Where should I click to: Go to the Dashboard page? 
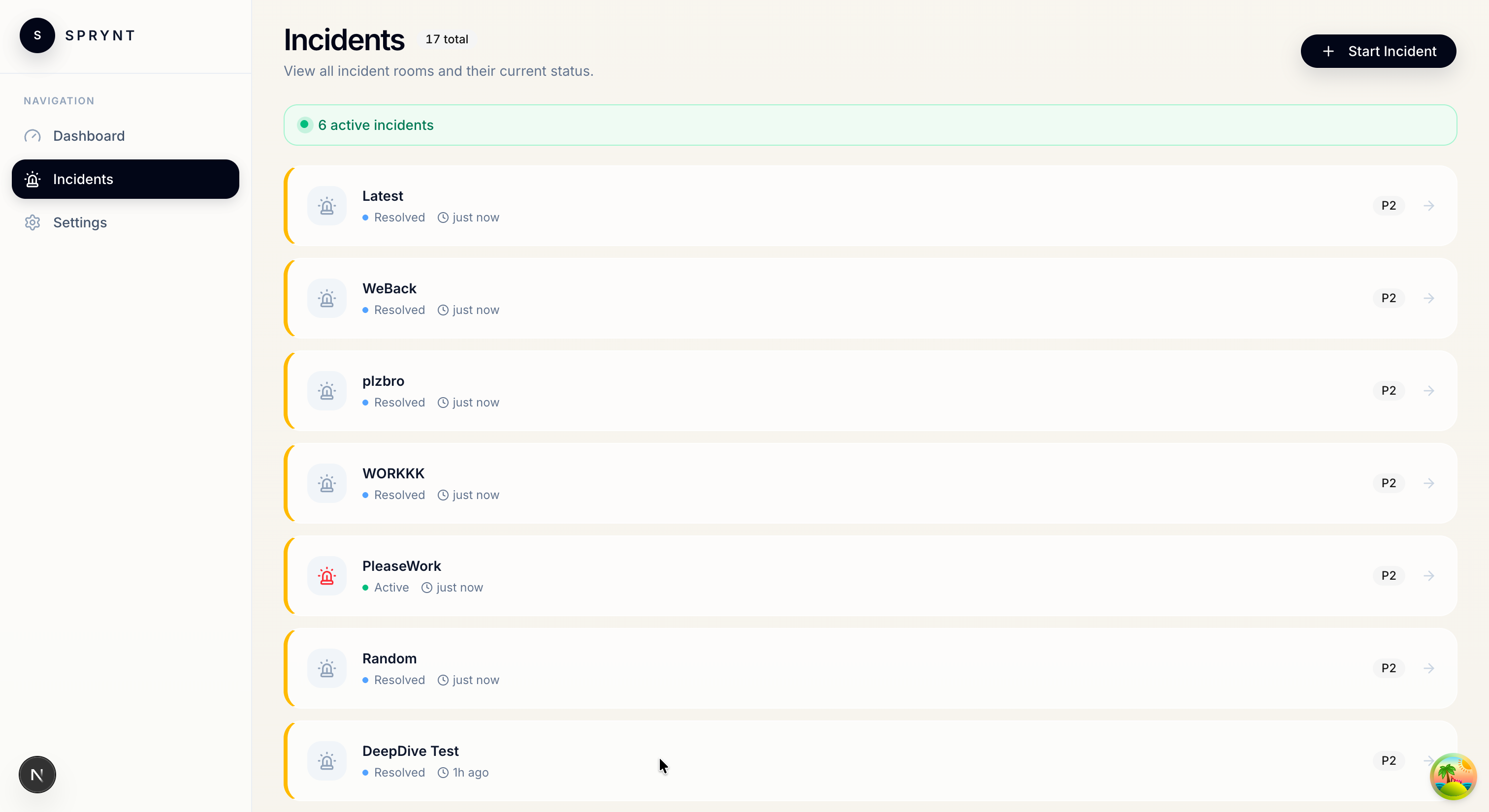[x=89, y=136]
